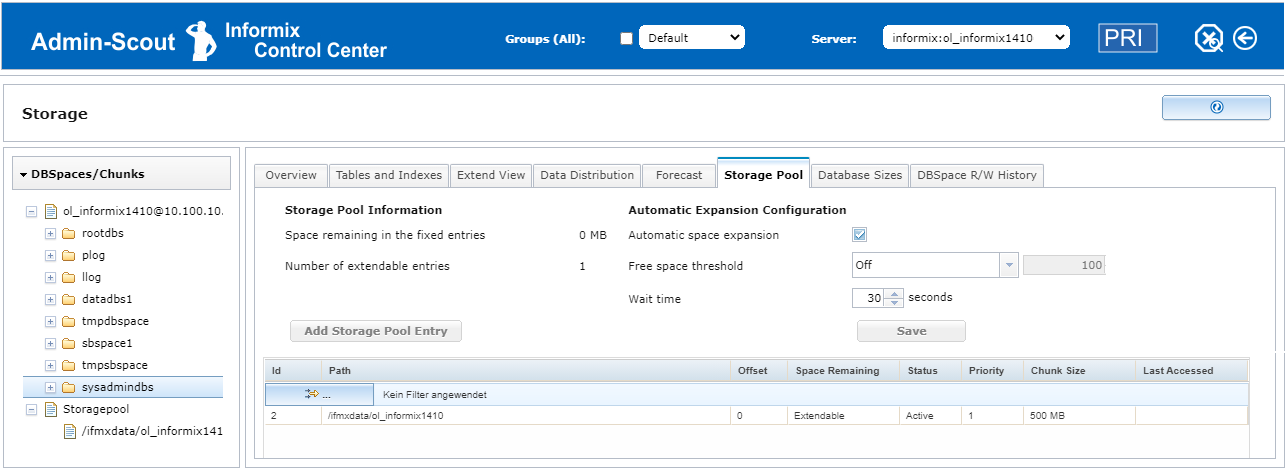1288x471 pixels.
Task: Open the Default groups dropdown
Action: (692, 38)
